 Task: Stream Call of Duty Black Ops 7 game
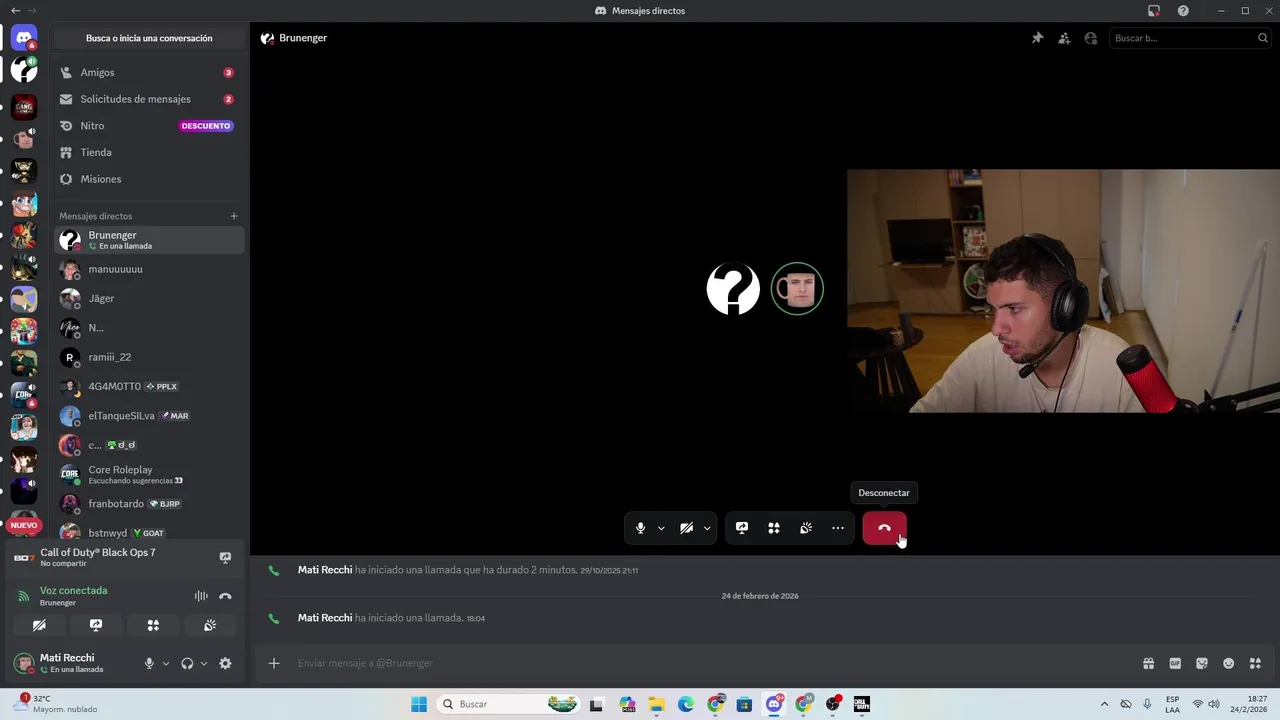point(225,557)
